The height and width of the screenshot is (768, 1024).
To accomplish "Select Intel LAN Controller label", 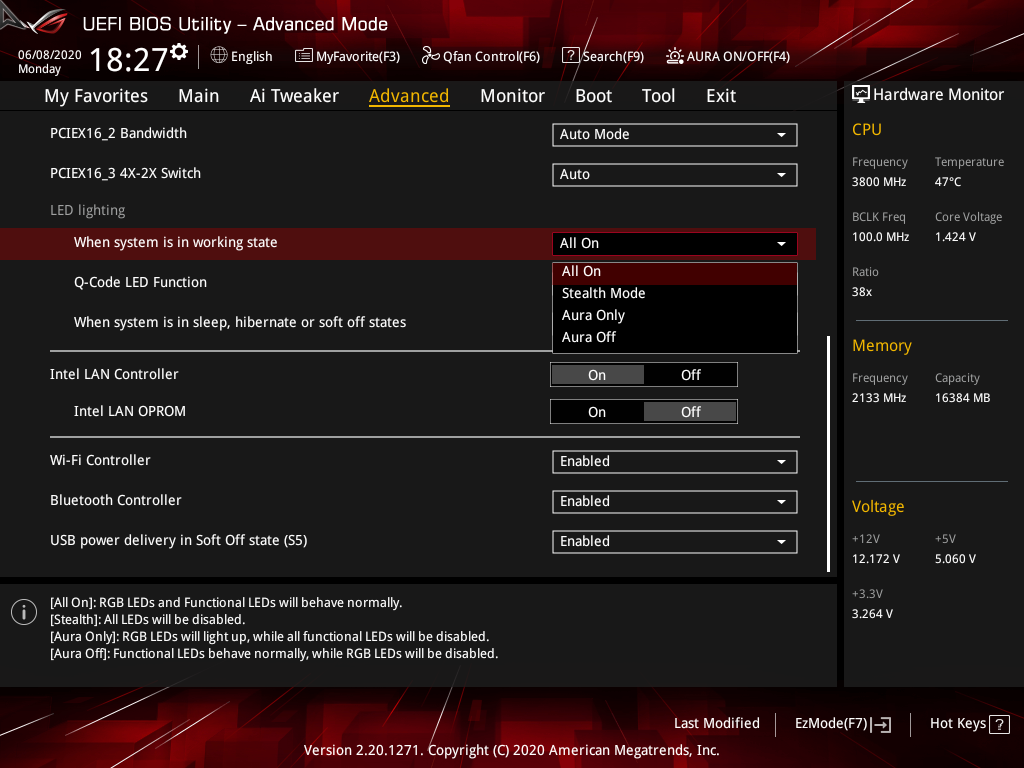I will point(114,374).
